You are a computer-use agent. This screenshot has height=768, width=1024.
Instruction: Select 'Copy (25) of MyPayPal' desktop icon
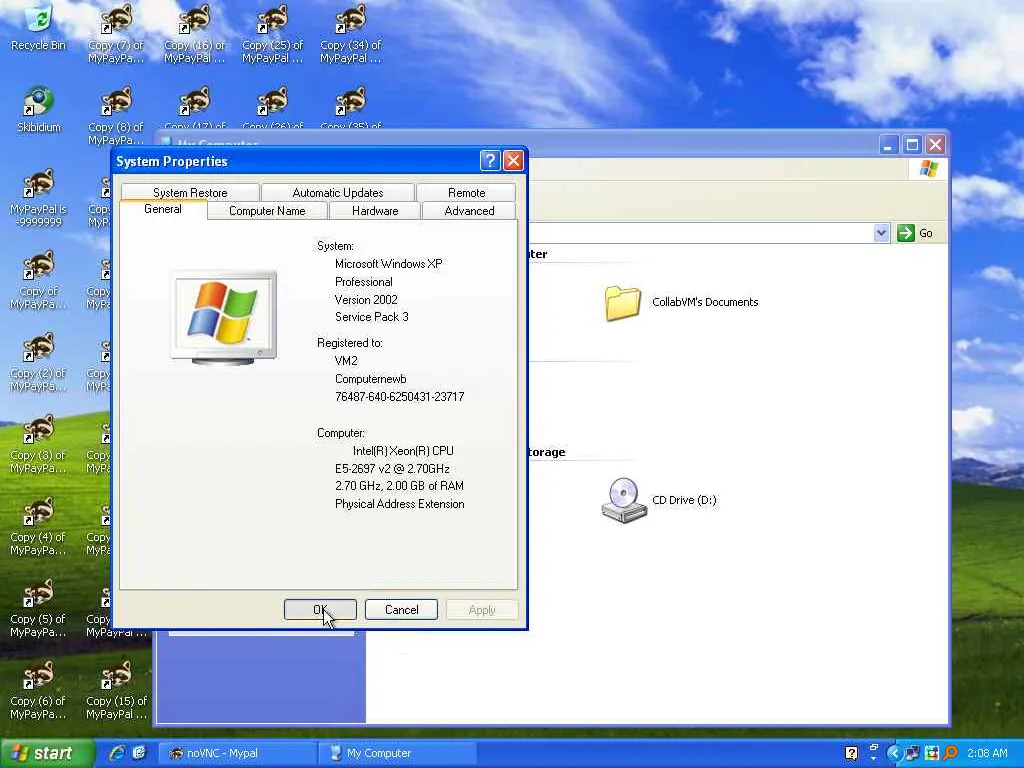pyautogui.click(x=272, y=33)
